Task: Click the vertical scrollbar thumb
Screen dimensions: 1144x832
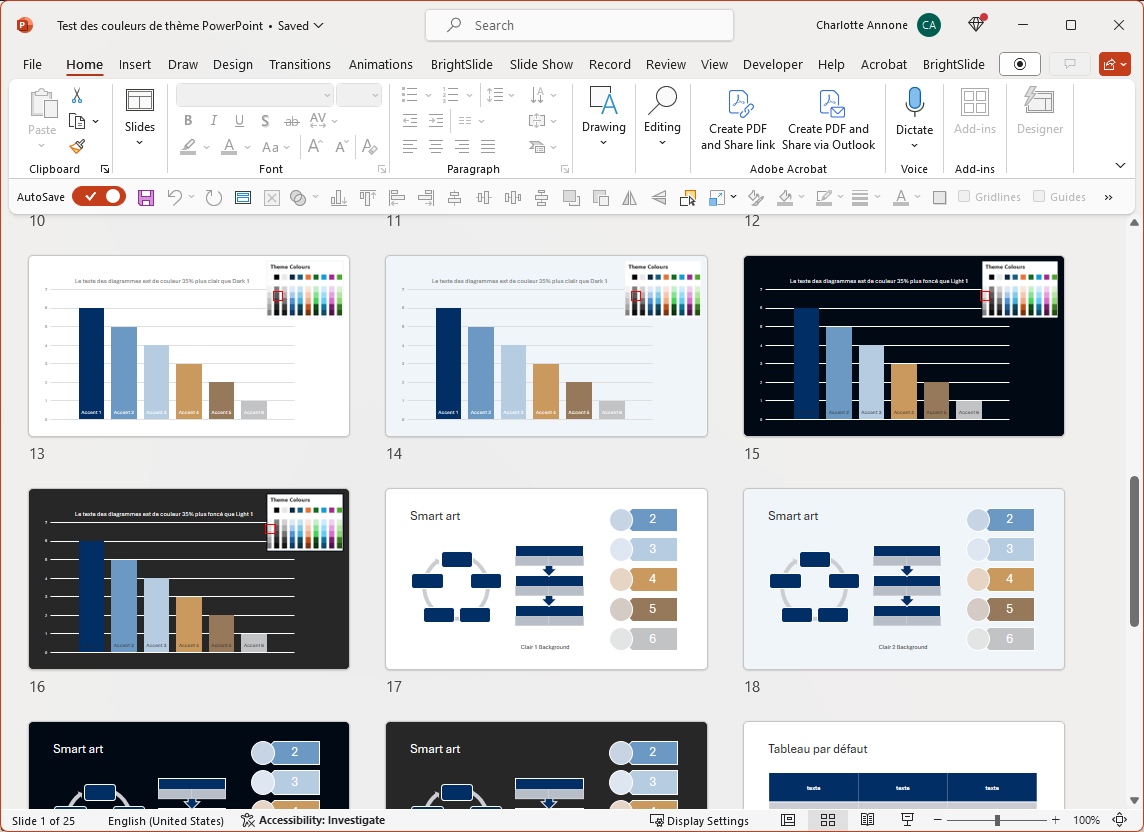Action: (x=1134, y=552)
